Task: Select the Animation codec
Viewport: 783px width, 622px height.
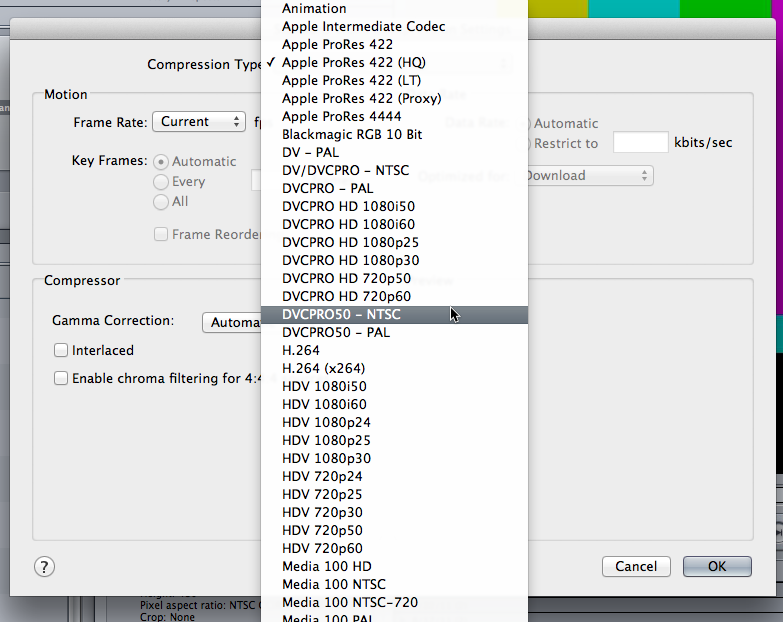Action: 394,8
